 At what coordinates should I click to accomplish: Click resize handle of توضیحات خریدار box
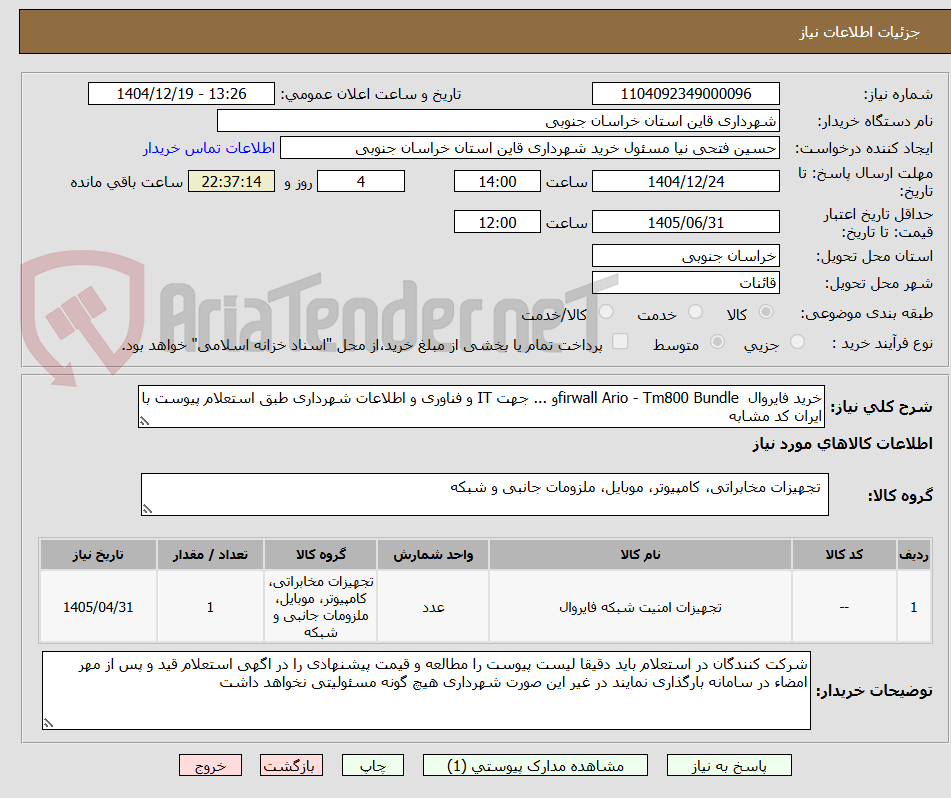[x=48, y=723]
